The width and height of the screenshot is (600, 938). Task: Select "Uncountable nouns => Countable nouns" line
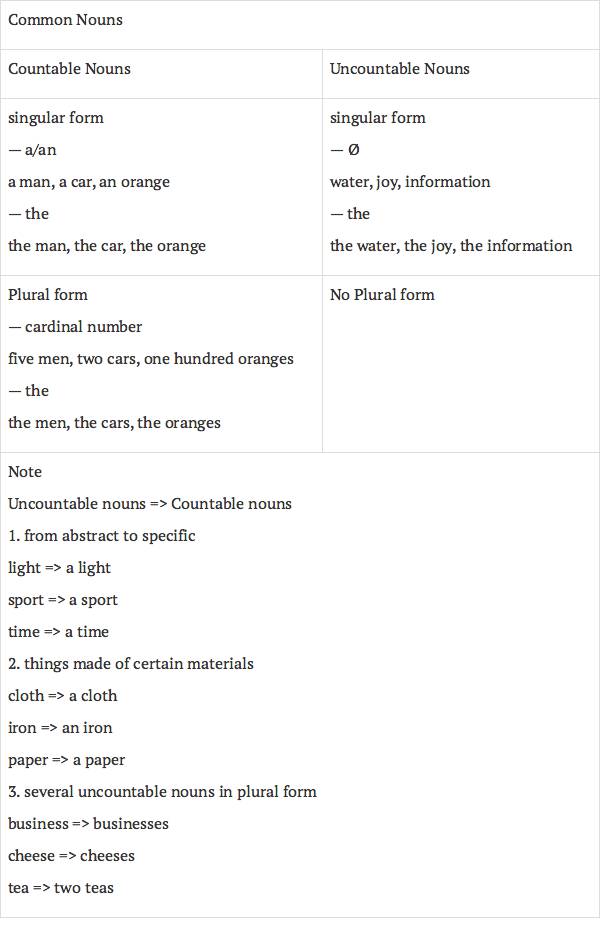click(150, 504)
